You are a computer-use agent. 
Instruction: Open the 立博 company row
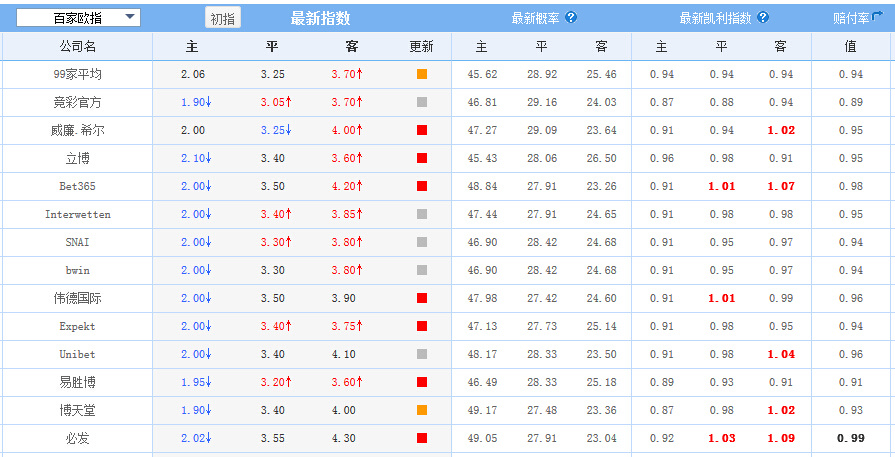[x=77, y=159]
